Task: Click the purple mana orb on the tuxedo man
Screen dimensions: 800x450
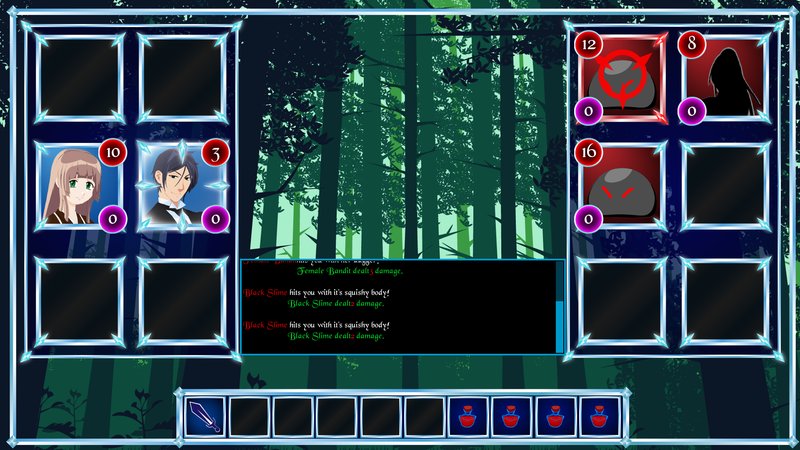Action: pyautogui.click(x=216, y=219)
